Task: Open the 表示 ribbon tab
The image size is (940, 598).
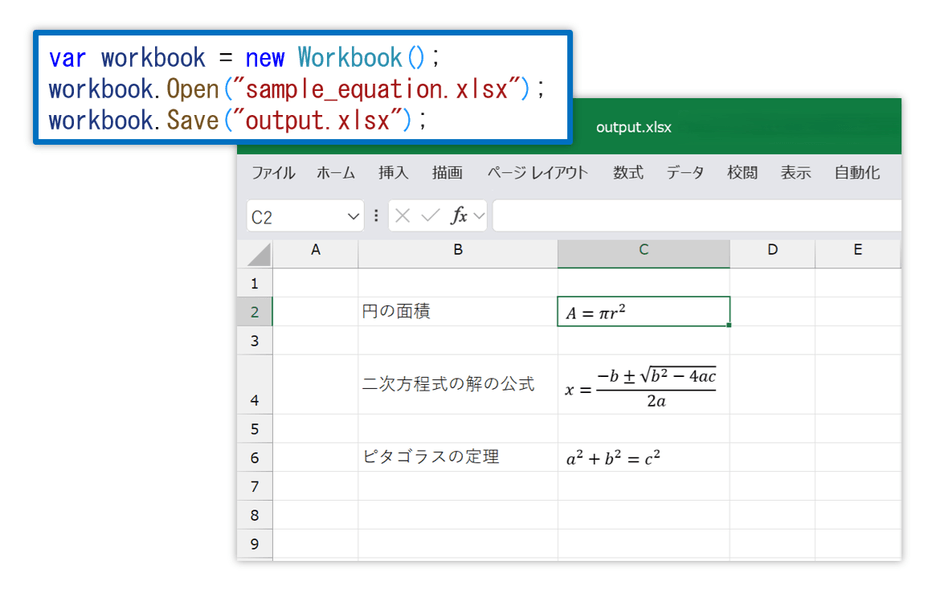Action: click(x=796, y=173)
